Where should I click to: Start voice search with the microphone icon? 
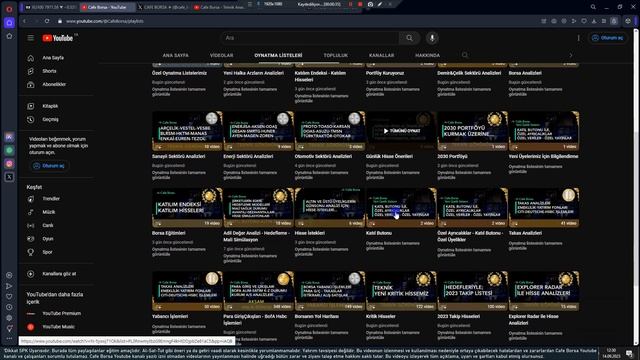(432, 38)
